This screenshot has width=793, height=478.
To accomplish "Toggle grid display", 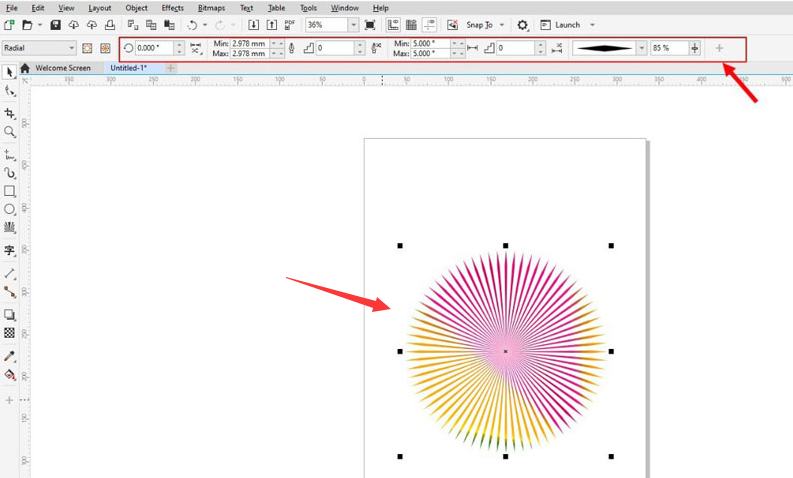I will (x=411, y=25).
